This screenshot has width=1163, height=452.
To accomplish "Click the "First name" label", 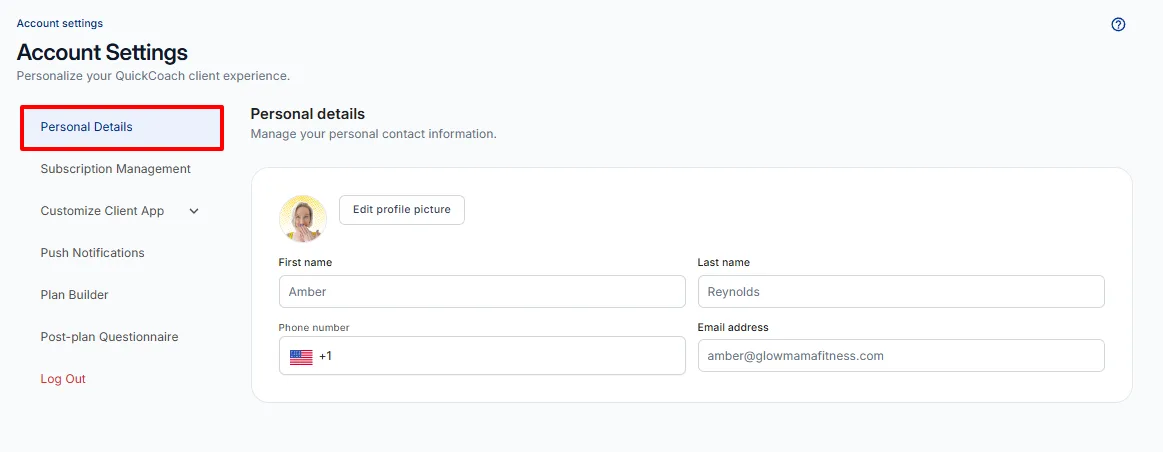I will (306, 262).
